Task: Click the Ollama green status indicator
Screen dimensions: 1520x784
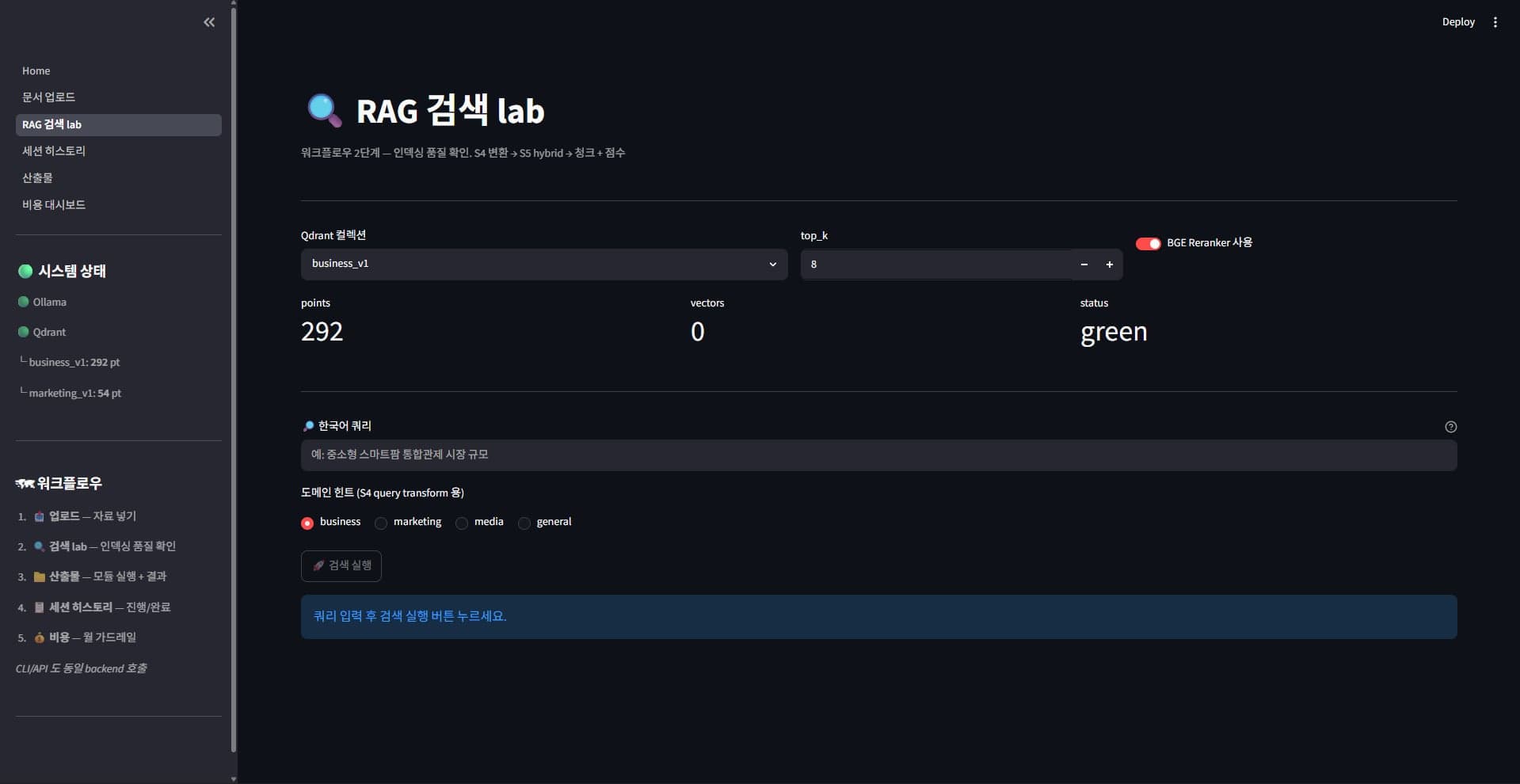Action: tap(23, 302)
